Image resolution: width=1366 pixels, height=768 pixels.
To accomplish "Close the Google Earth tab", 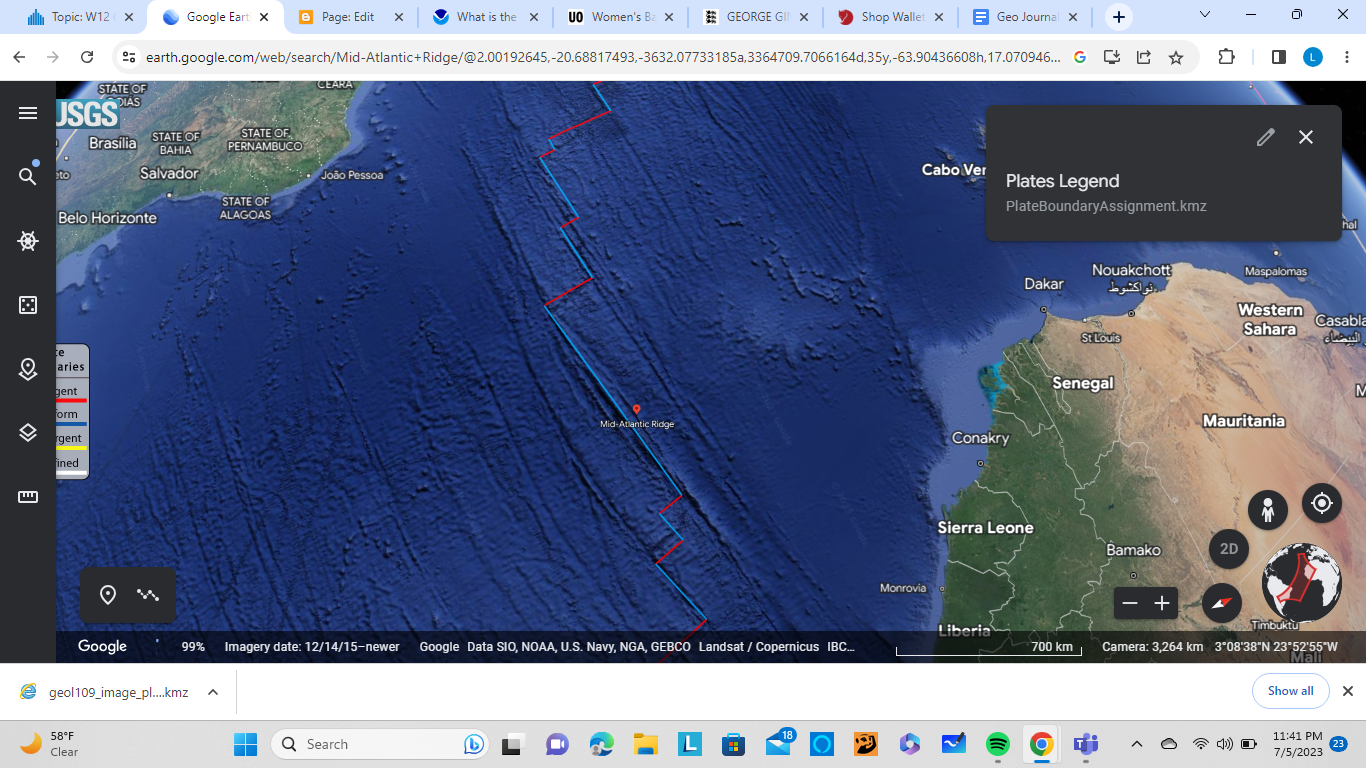I will click(263, 17).
